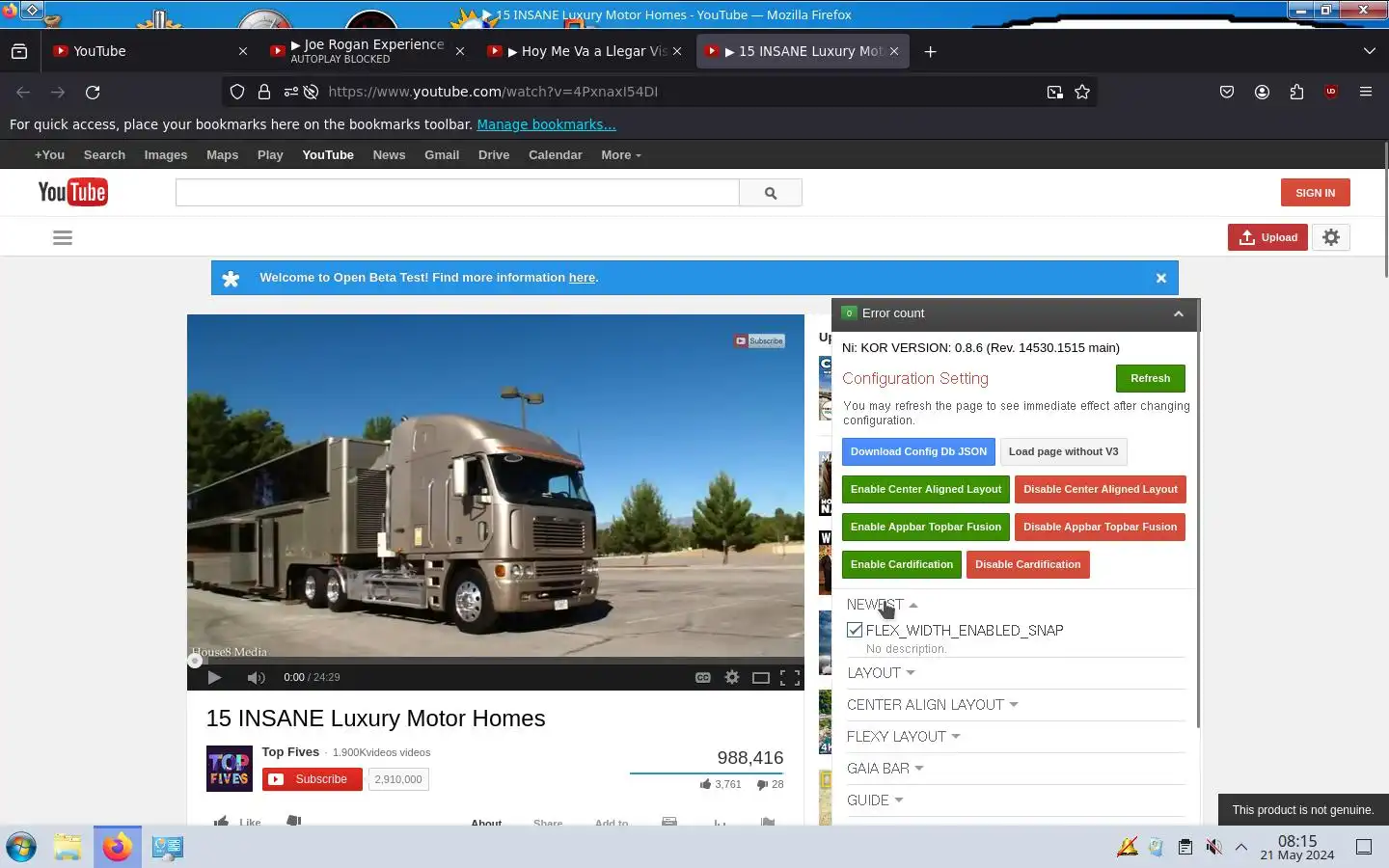1389x868 pixels.
Task: Expand the LAYOUT section
Action: pyautogui.click(x=881, y=672)
